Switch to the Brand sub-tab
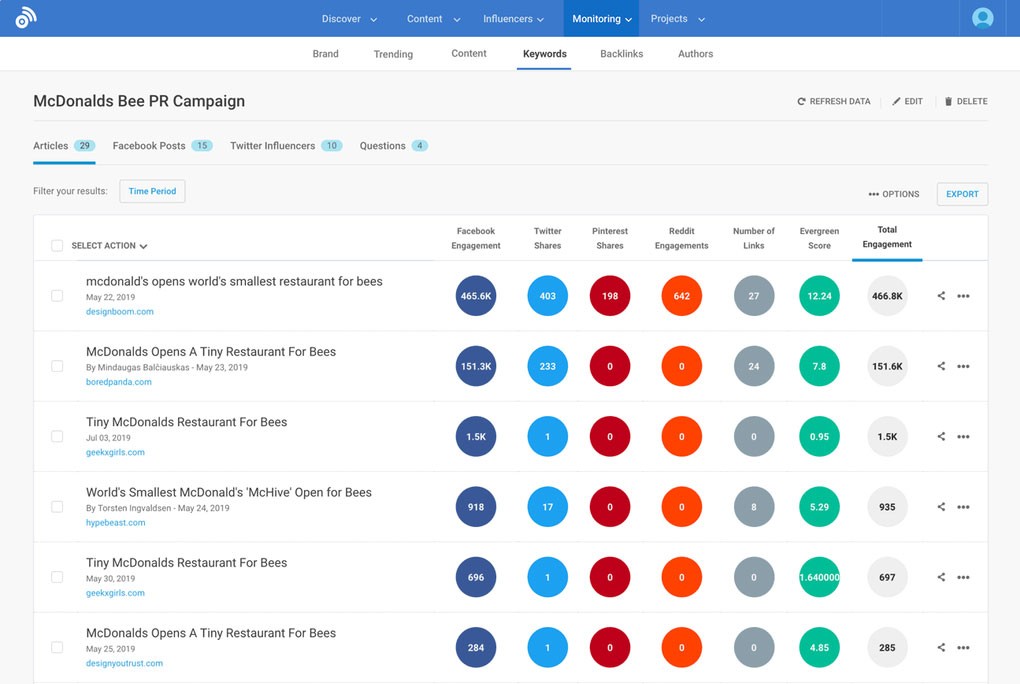Image resolution: width=1020 pixels, height=684 pixels. click(325, 54)
